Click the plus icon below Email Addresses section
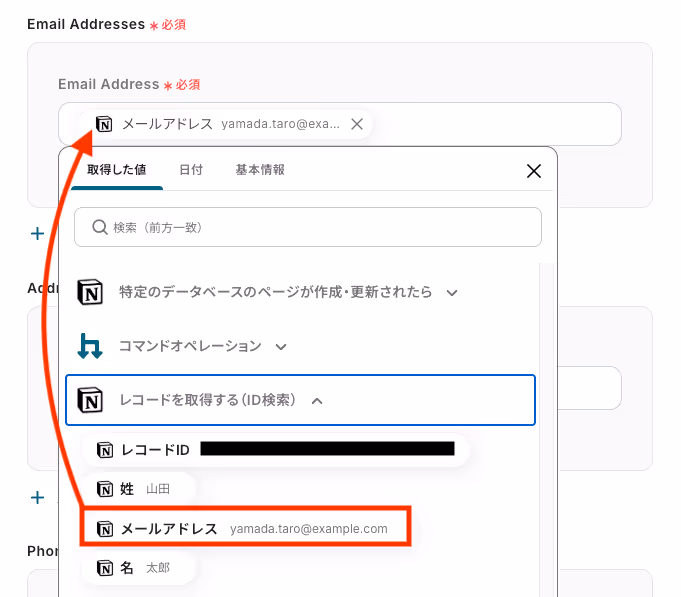Viewport: 681px width, 597px height. coord(38,234)
